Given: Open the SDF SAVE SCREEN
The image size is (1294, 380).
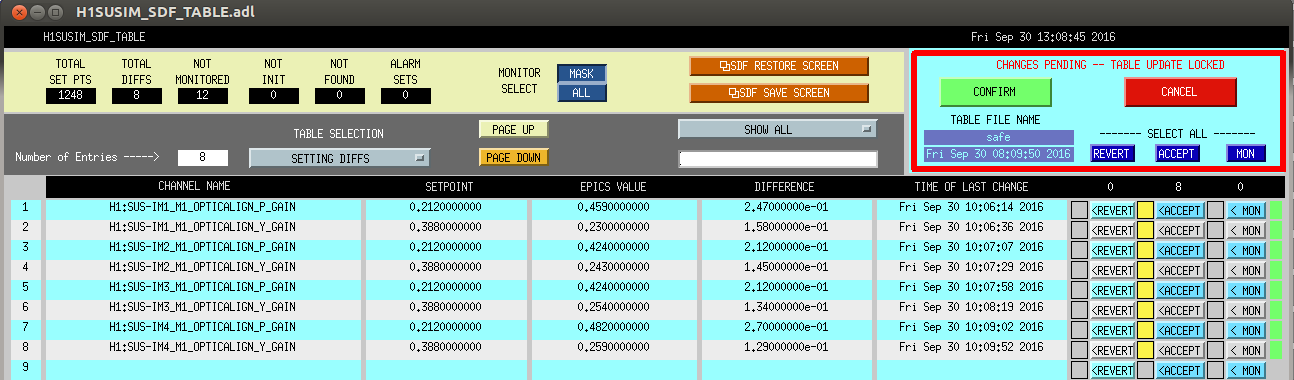Looking at the screenshot, I should point(779,93).
